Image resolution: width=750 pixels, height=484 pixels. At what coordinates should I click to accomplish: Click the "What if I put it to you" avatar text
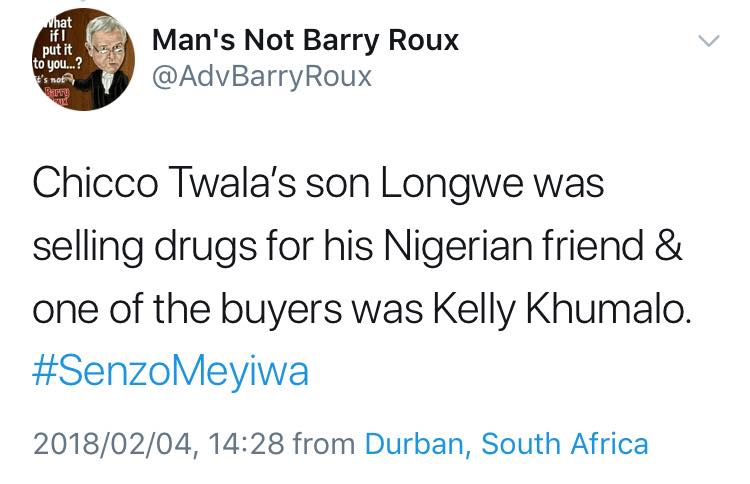(57, 43)
